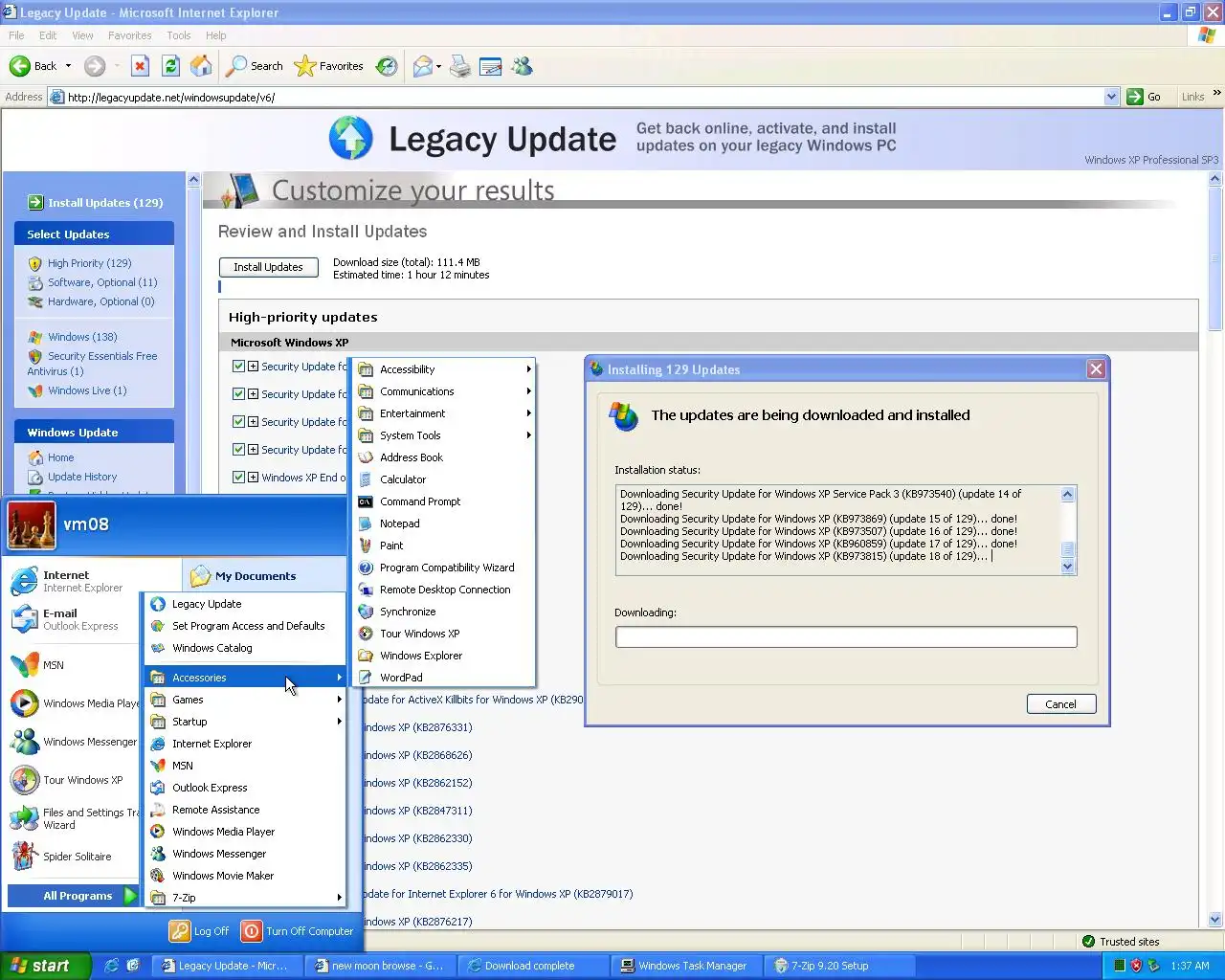Click the Refresh icon in IE toolbar
Image resolution: width=1225 pixels, height=980 pixels.
tap(170, 66)
